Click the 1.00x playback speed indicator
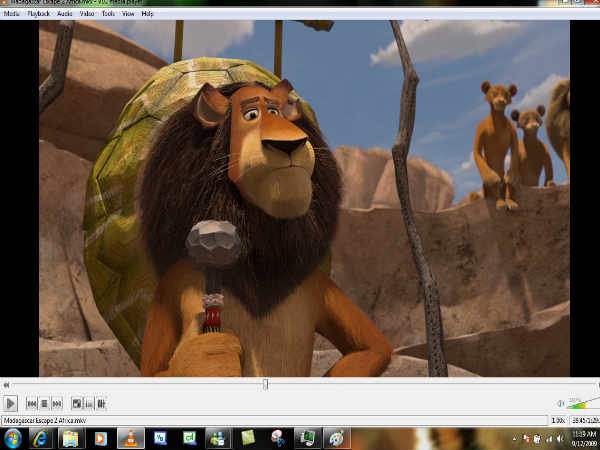Screen dimensions: 600x450 (557, 420)
